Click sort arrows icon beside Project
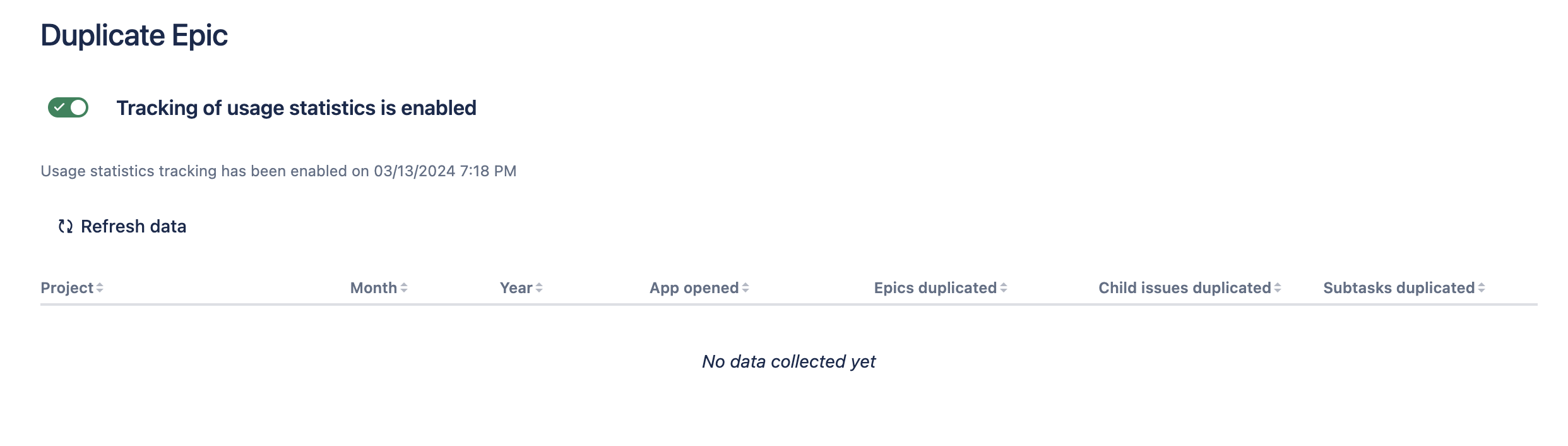 (x=100, y=288)
